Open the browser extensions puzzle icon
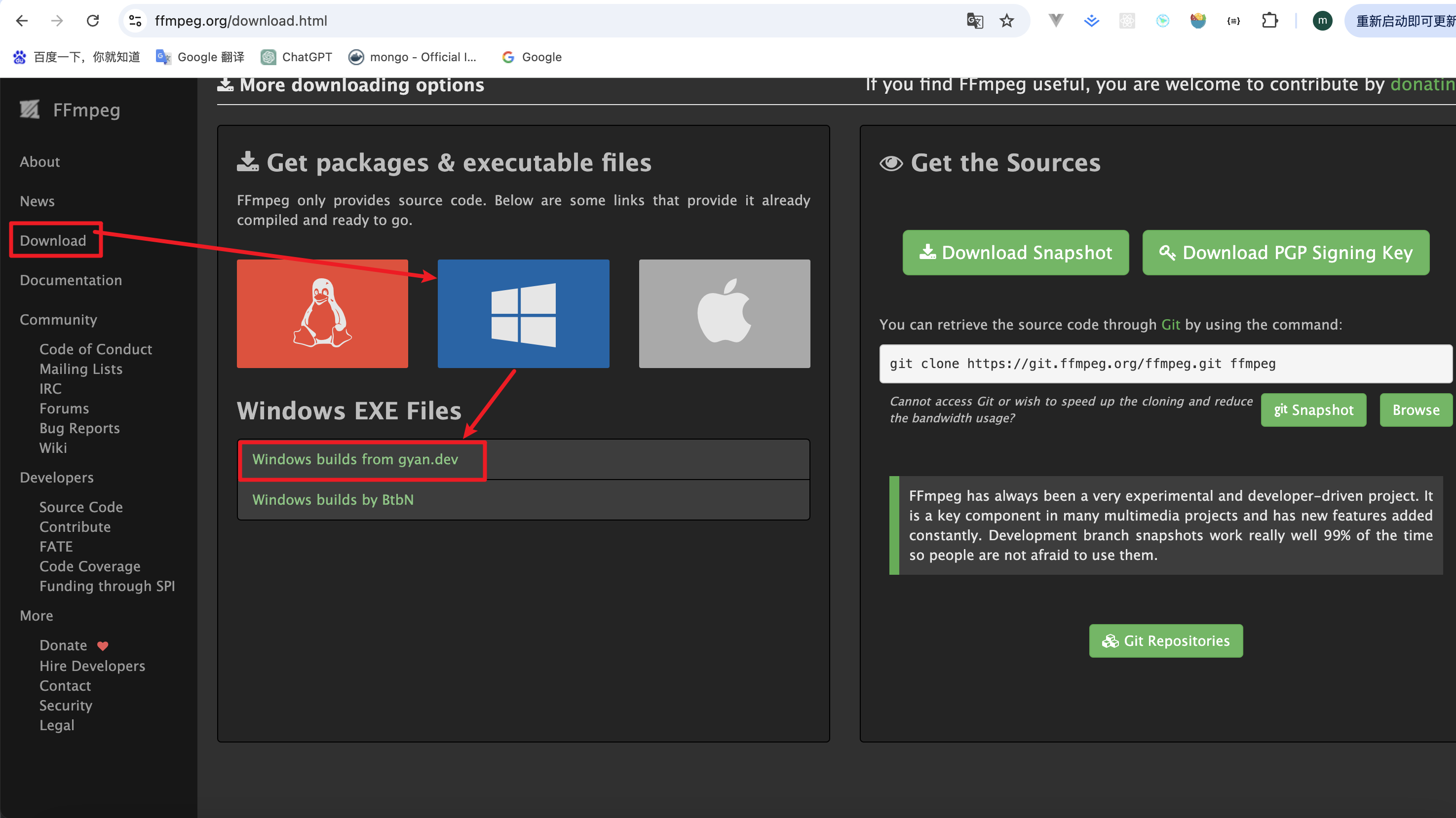 coord(1269,21)
